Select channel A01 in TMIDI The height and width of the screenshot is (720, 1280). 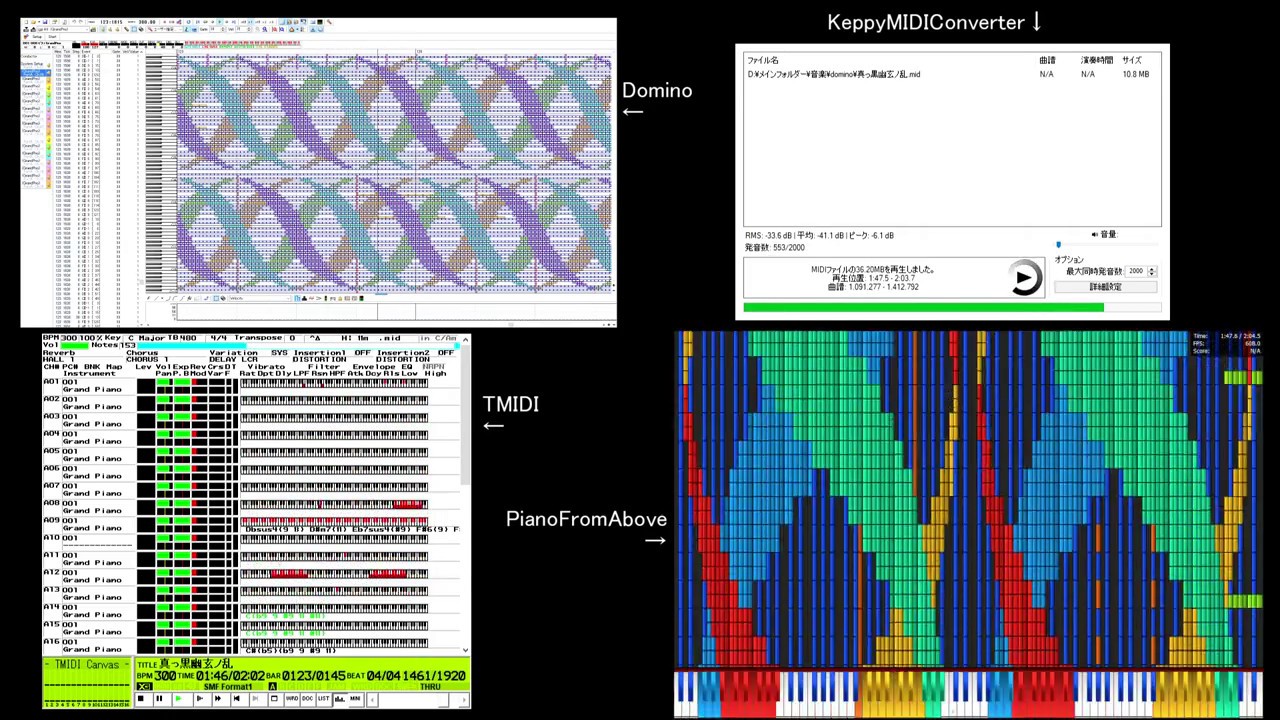click(x=52, y=382)
